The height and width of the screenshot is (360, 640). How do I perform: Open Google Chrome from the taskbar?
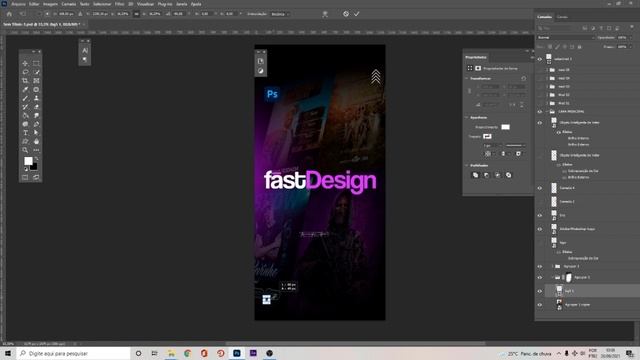coord(187,353)
